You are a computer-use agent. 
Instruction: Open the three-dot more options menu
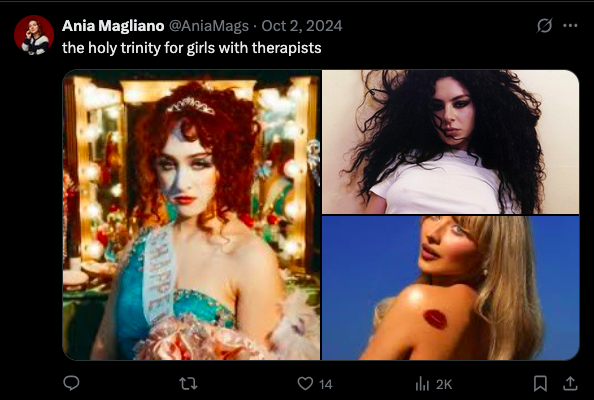(x=570, y=25)
